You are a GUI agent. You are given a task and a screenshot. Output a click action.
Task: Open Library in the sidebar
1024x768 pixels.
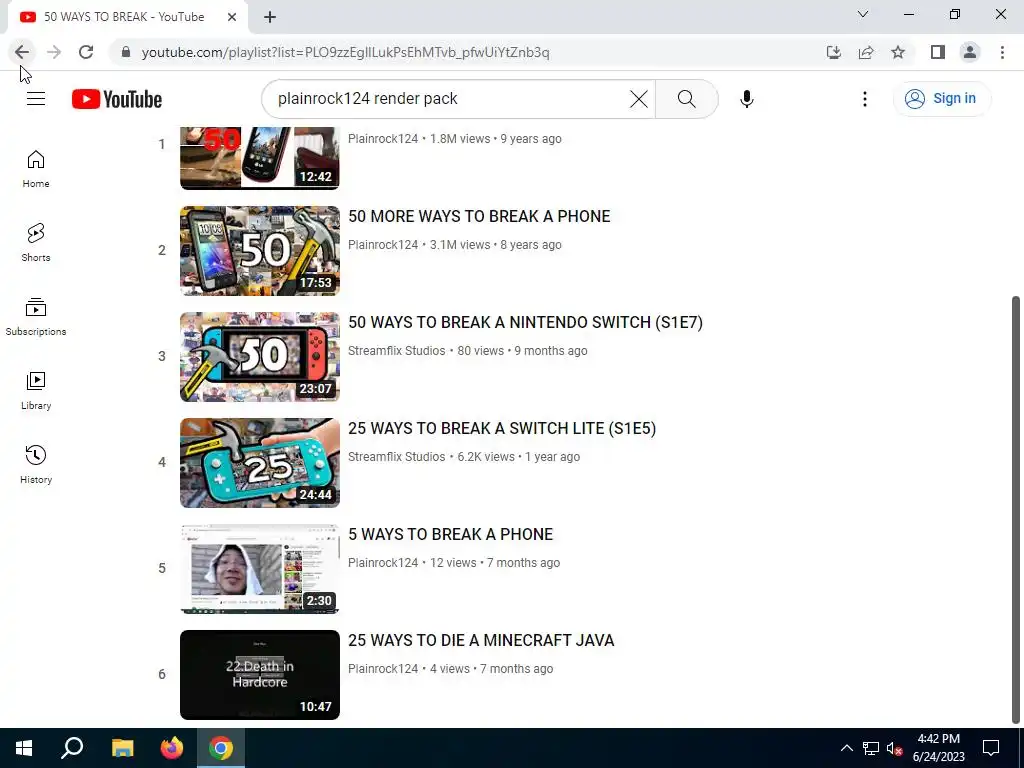(36, 391)
